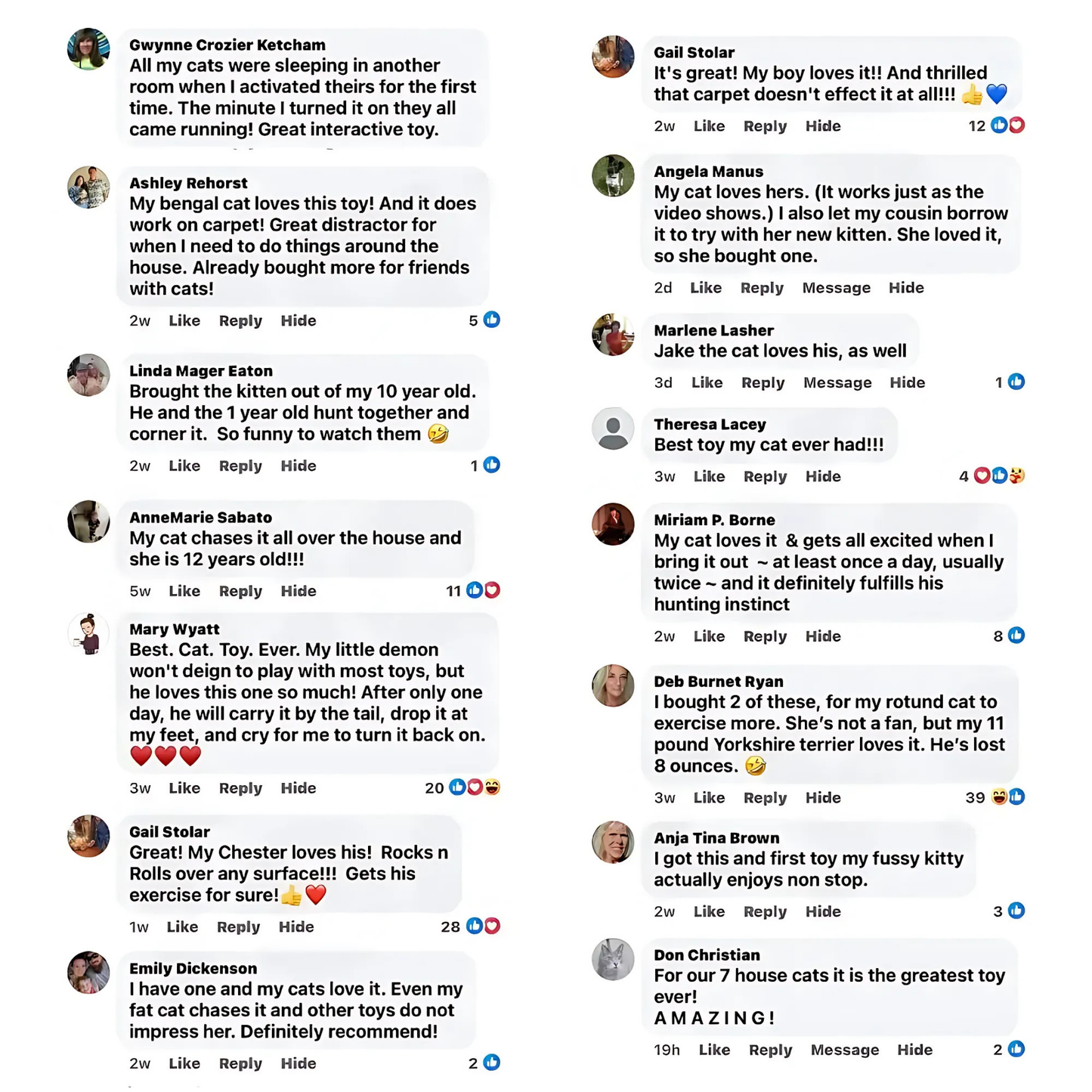The height and width of the screenshot is (1092, 1092).
Task: Like Anja Tina Brown's comment
Action: click(709, 911)
